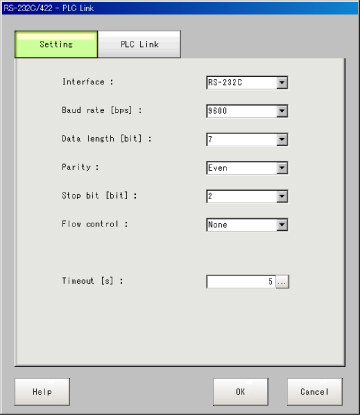Select the RS-232C value in Interface box
Image resolution: width=360 pixels, height=415 pixels.
click(225, 82)
